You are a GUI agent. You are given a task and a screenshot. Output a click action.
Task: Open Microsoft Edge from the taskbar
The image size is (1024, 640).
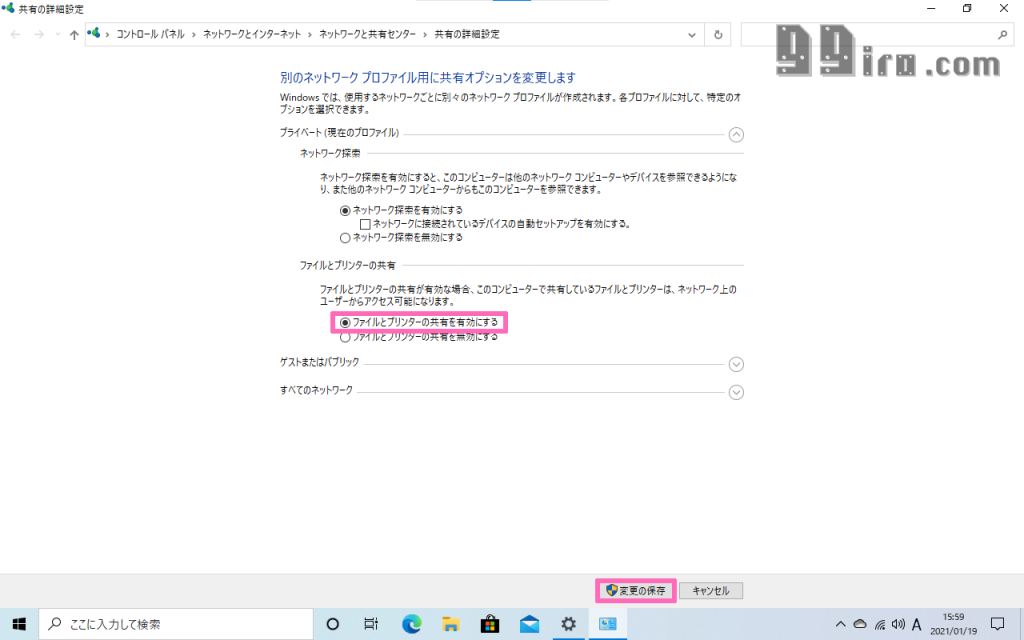tap(411, 624)
